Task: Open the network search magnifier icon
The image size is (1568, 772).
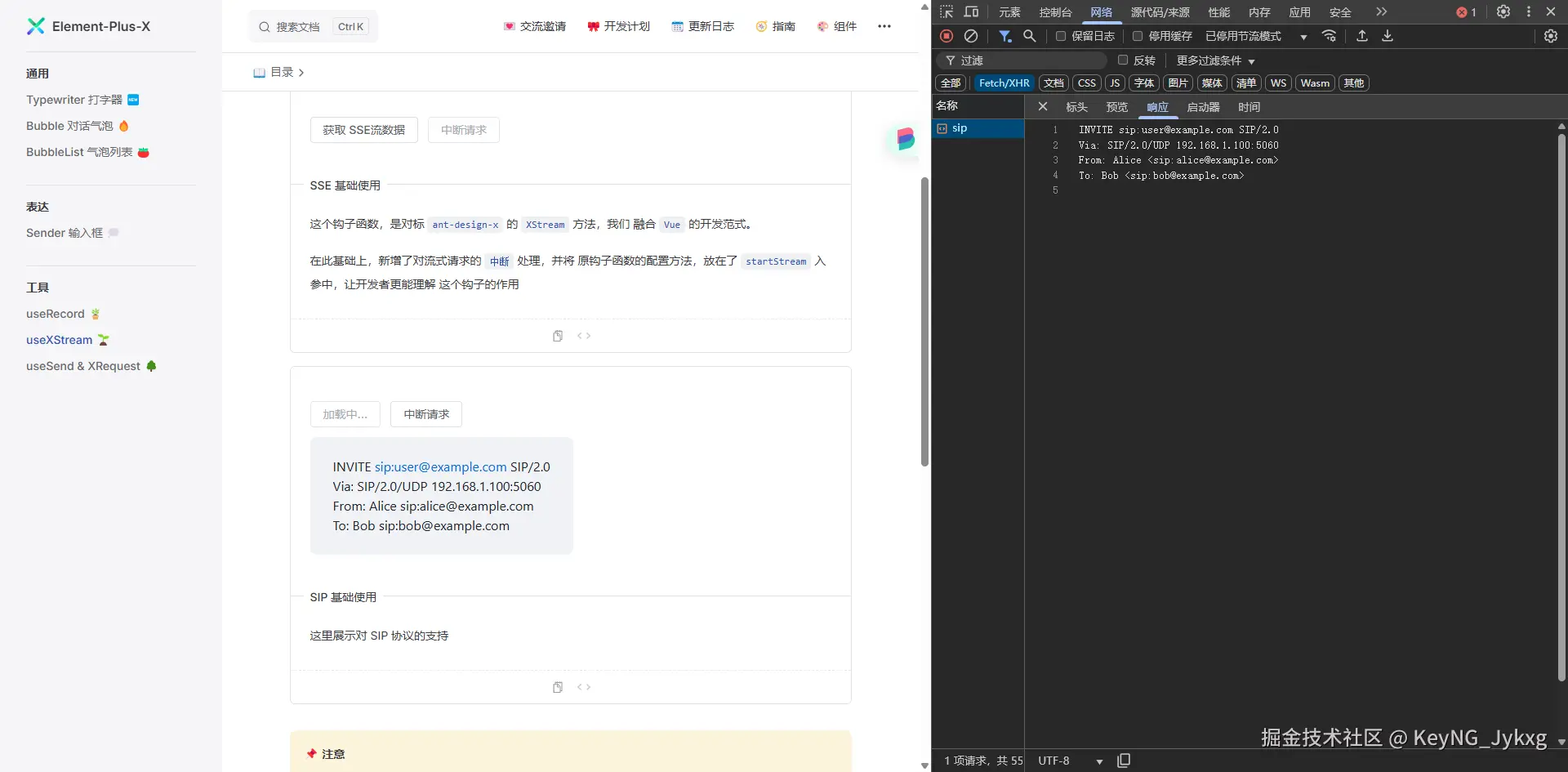Action: 1030,36
